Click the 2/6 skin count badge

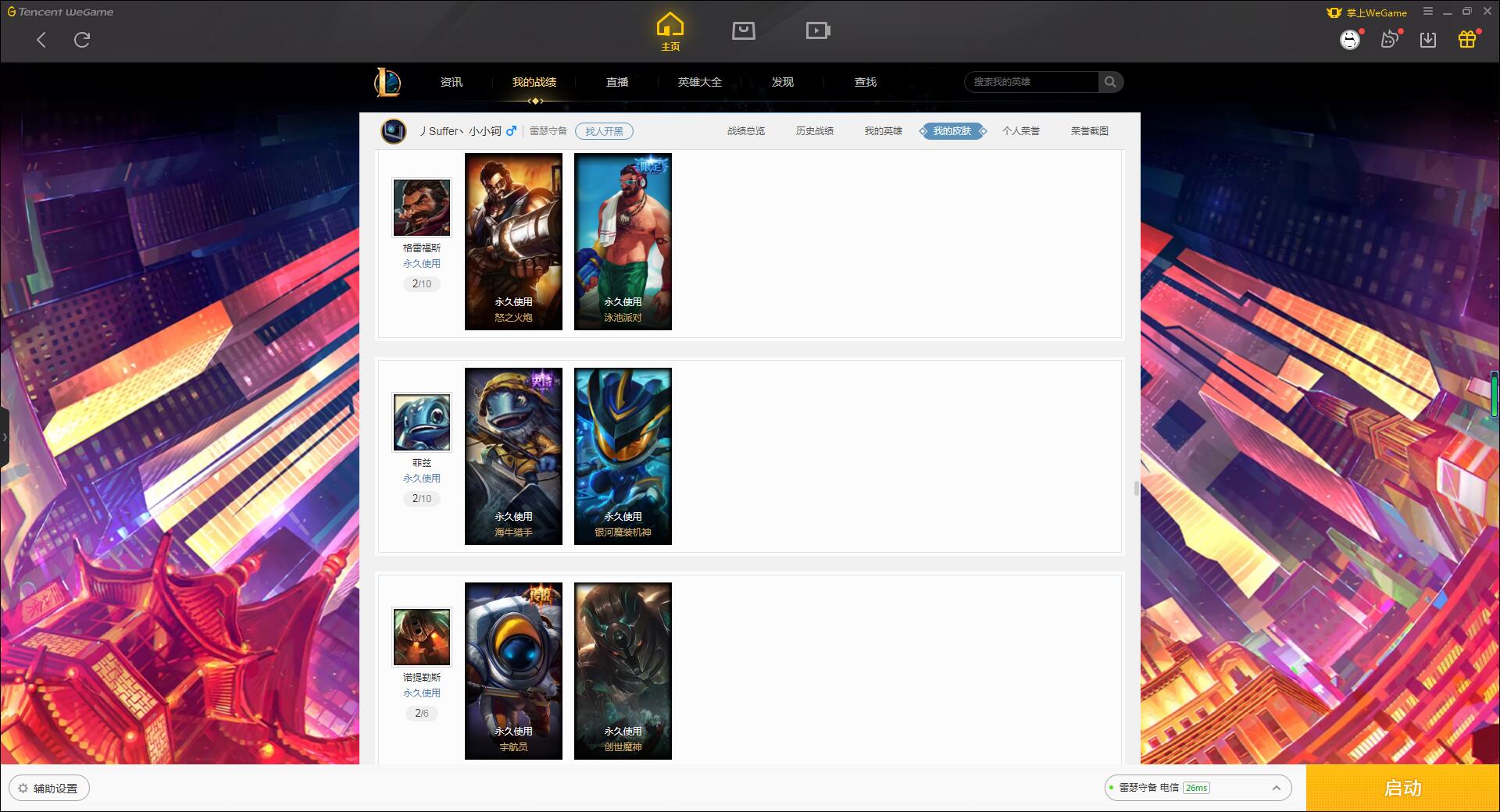(x=422, y=713)
